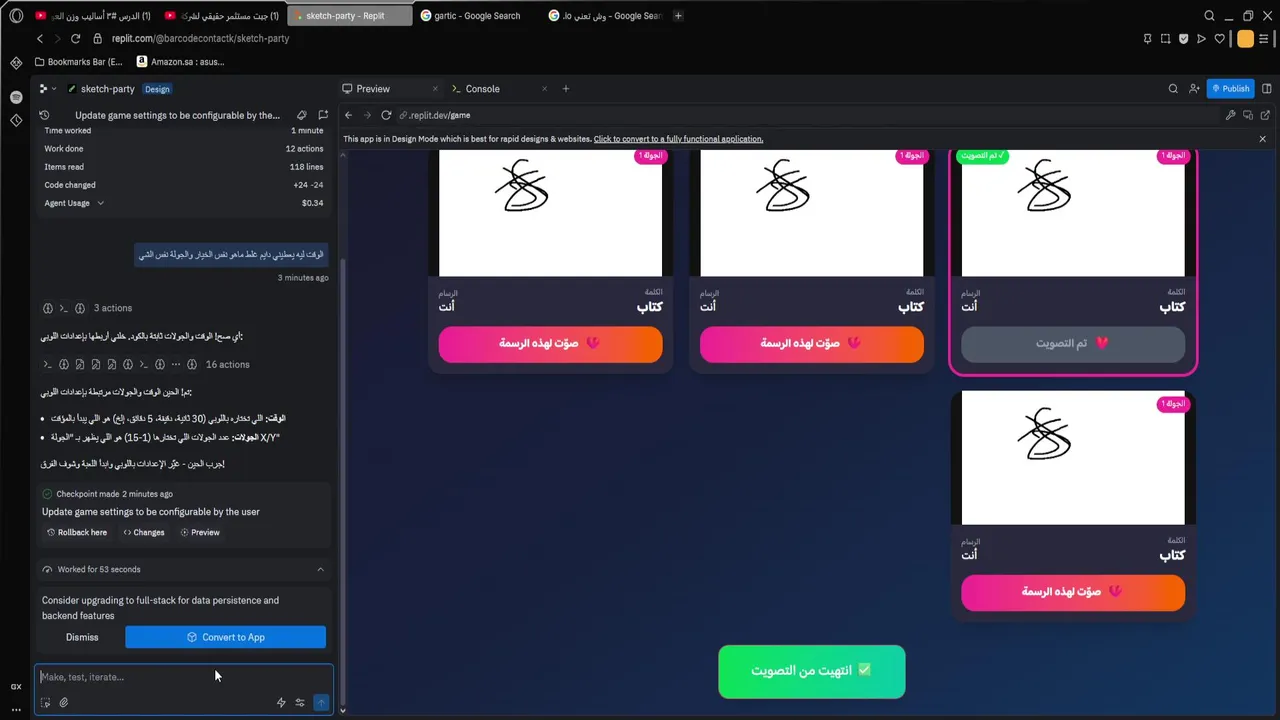Click the browser address bar URL
Viewport: 1280px width, 720px height.
(200, 38)
